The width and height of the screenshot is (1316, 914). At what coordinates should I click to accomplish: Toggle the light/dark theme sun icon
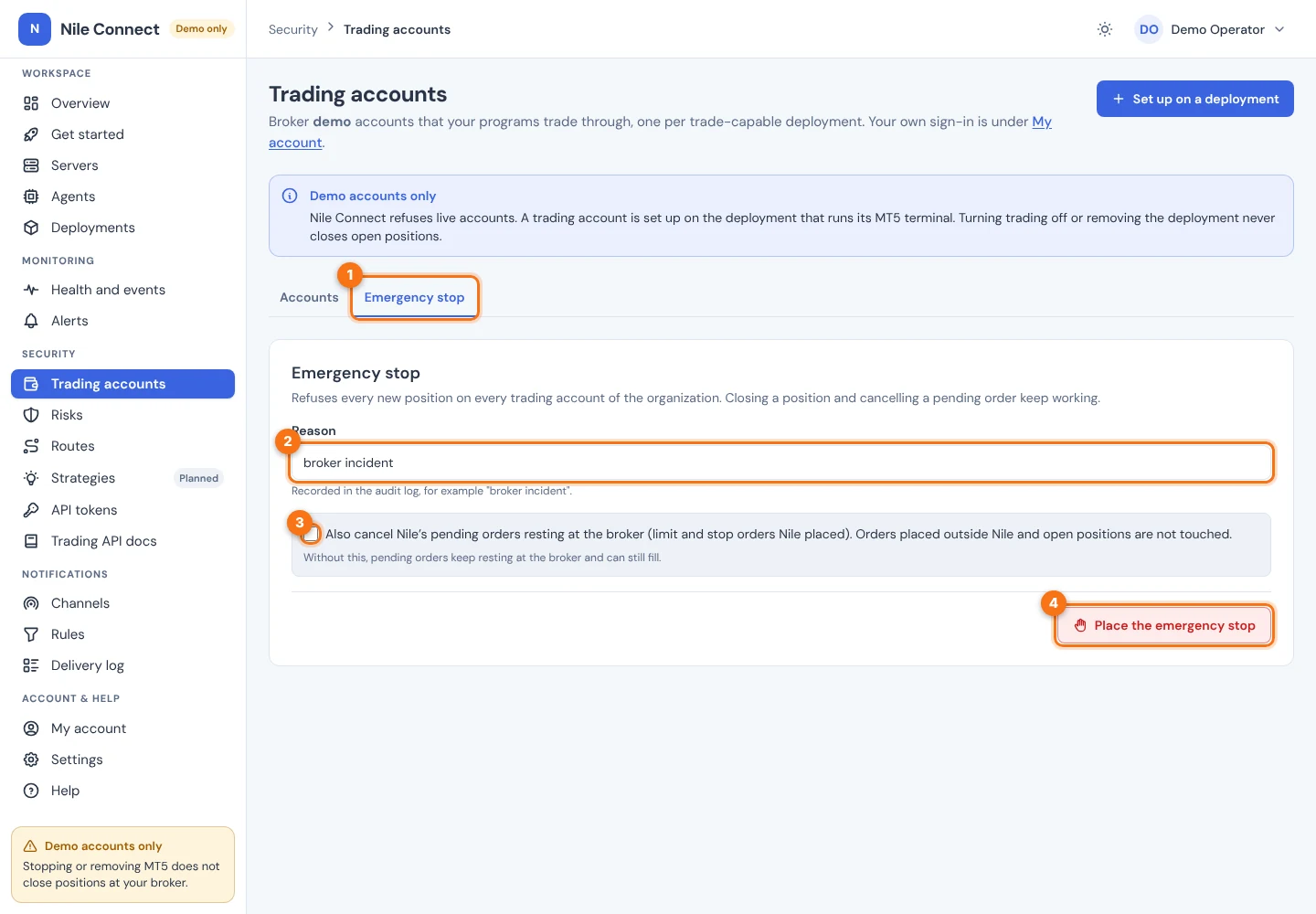[1105, 29]
